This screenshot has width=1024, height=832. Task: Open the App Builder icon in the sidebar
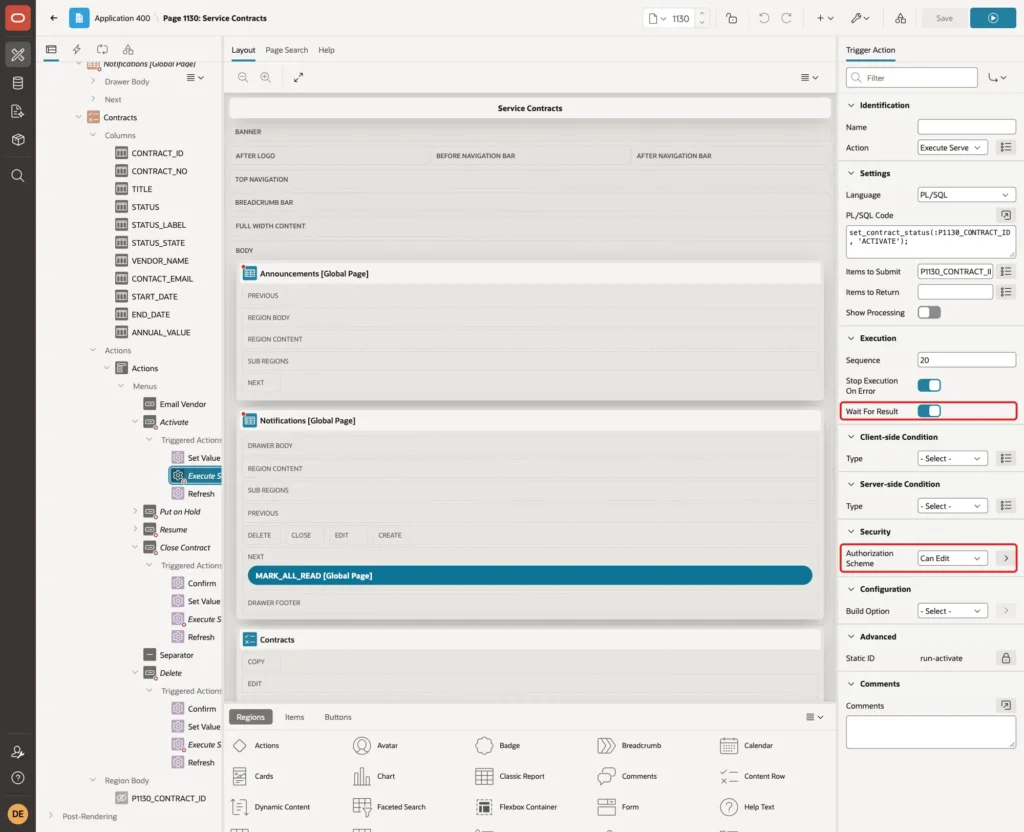18,54
